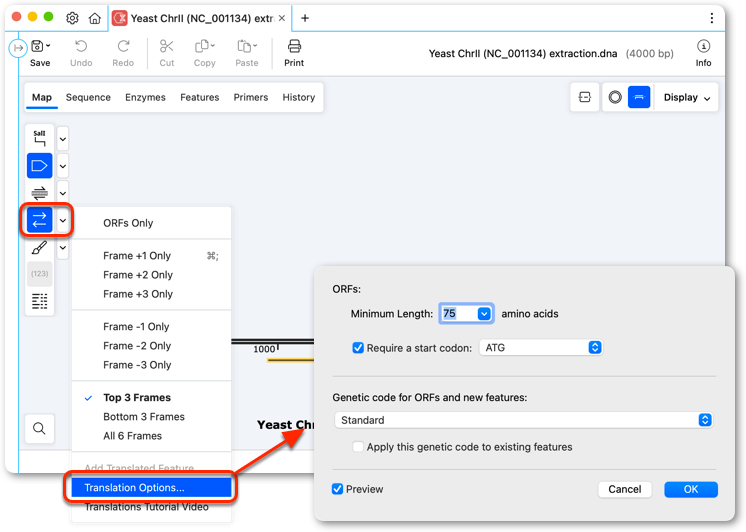Toggle the (123) numbering icon
This screenshot has width=746, height=532.
pos(39,274)
